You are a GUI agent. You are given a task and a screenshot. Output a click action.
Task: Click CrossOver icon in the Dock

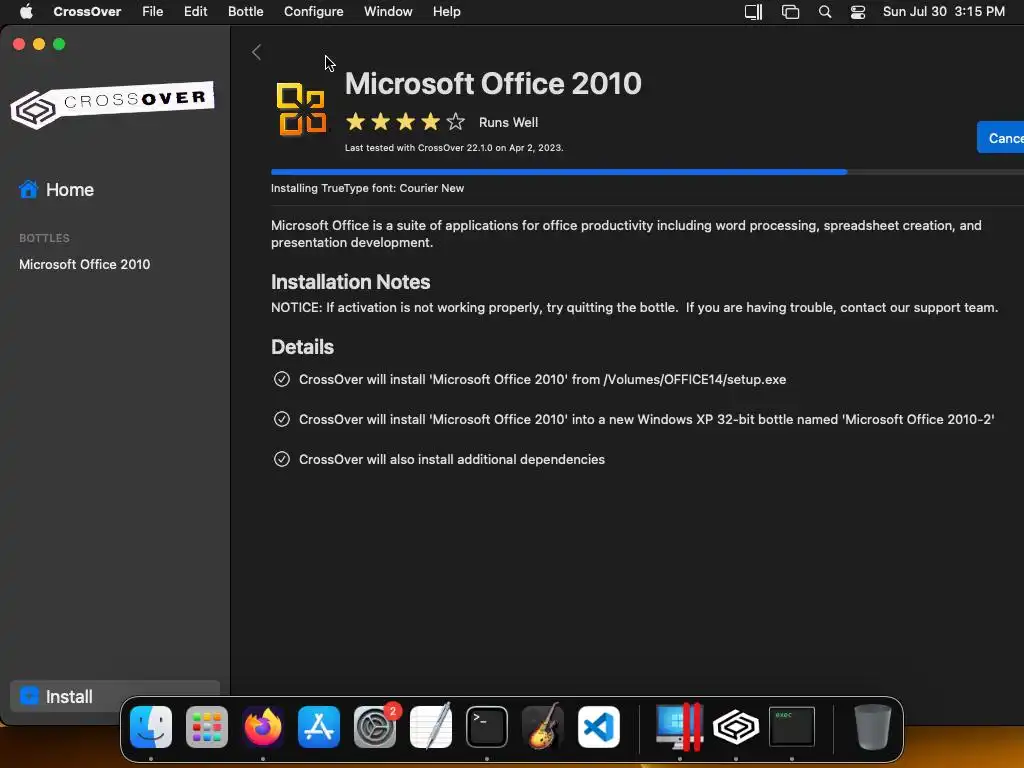coord(736,727)
